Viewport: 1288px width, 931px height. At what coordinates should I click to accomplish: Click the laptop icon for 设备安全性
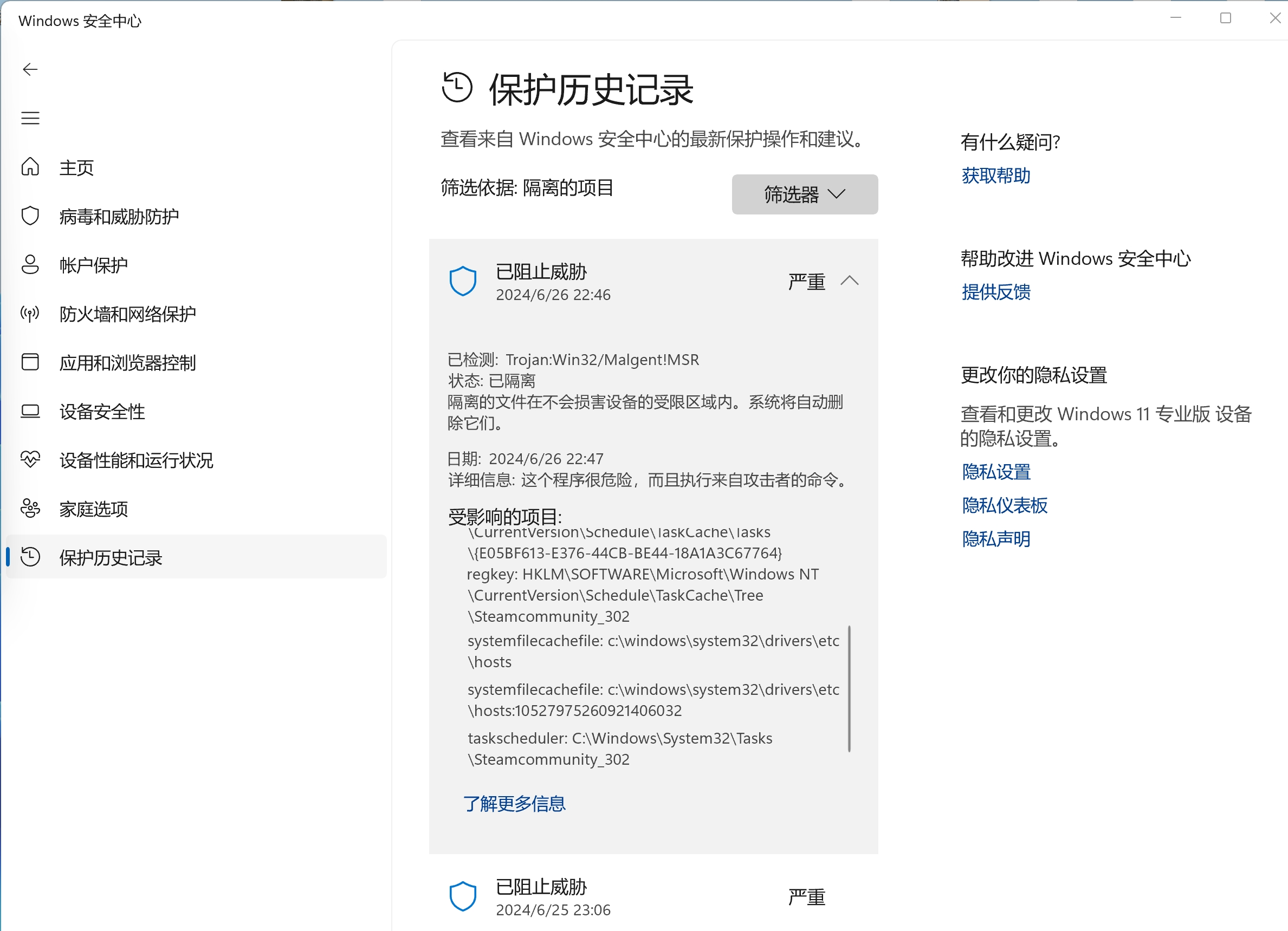30,411
